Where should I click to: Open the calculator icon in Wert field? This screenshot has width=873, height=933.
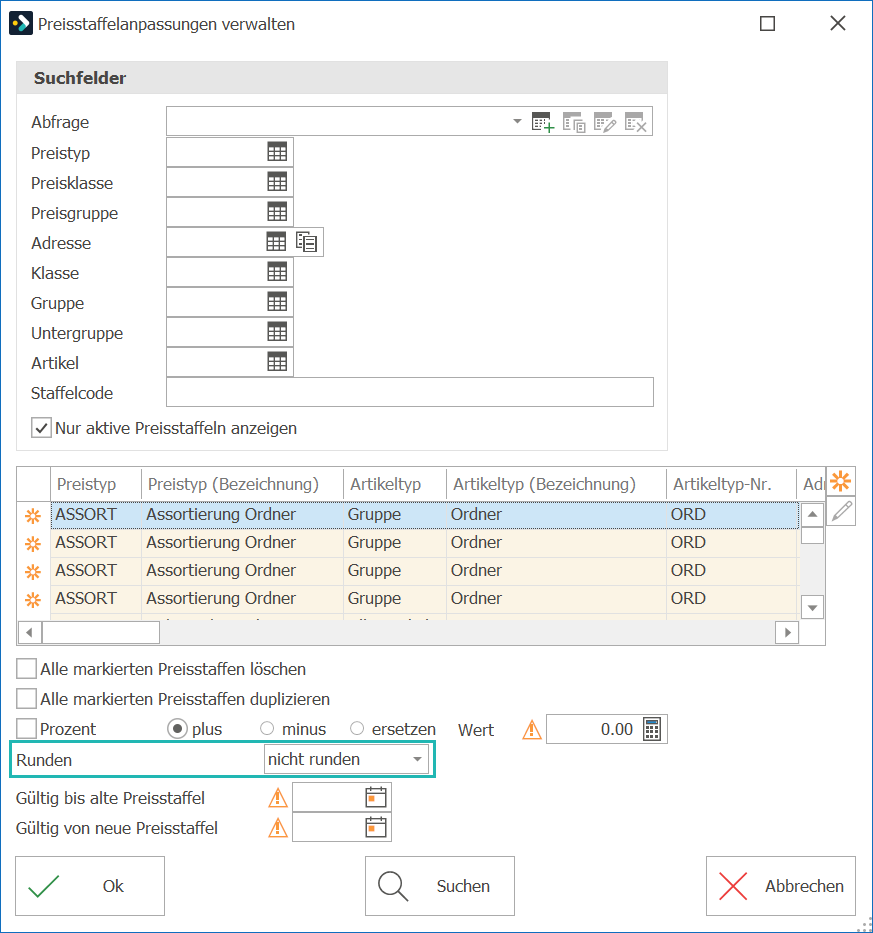[652, 729]
